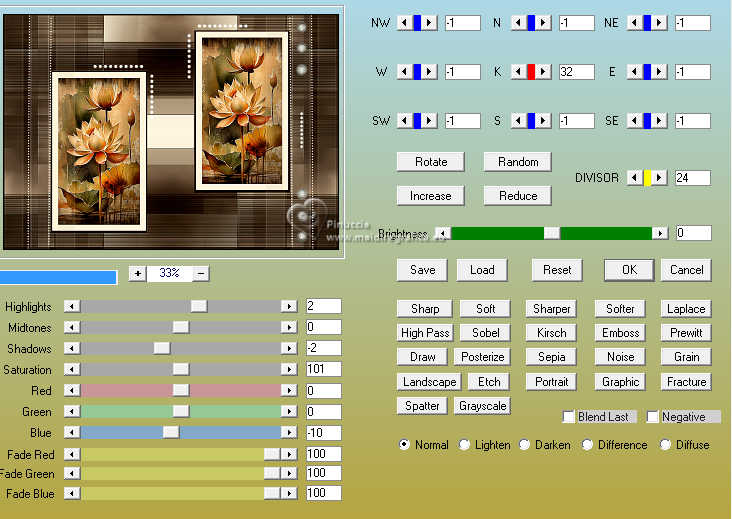Click Fade Red slider left arrow

click(x=72, y=454)
